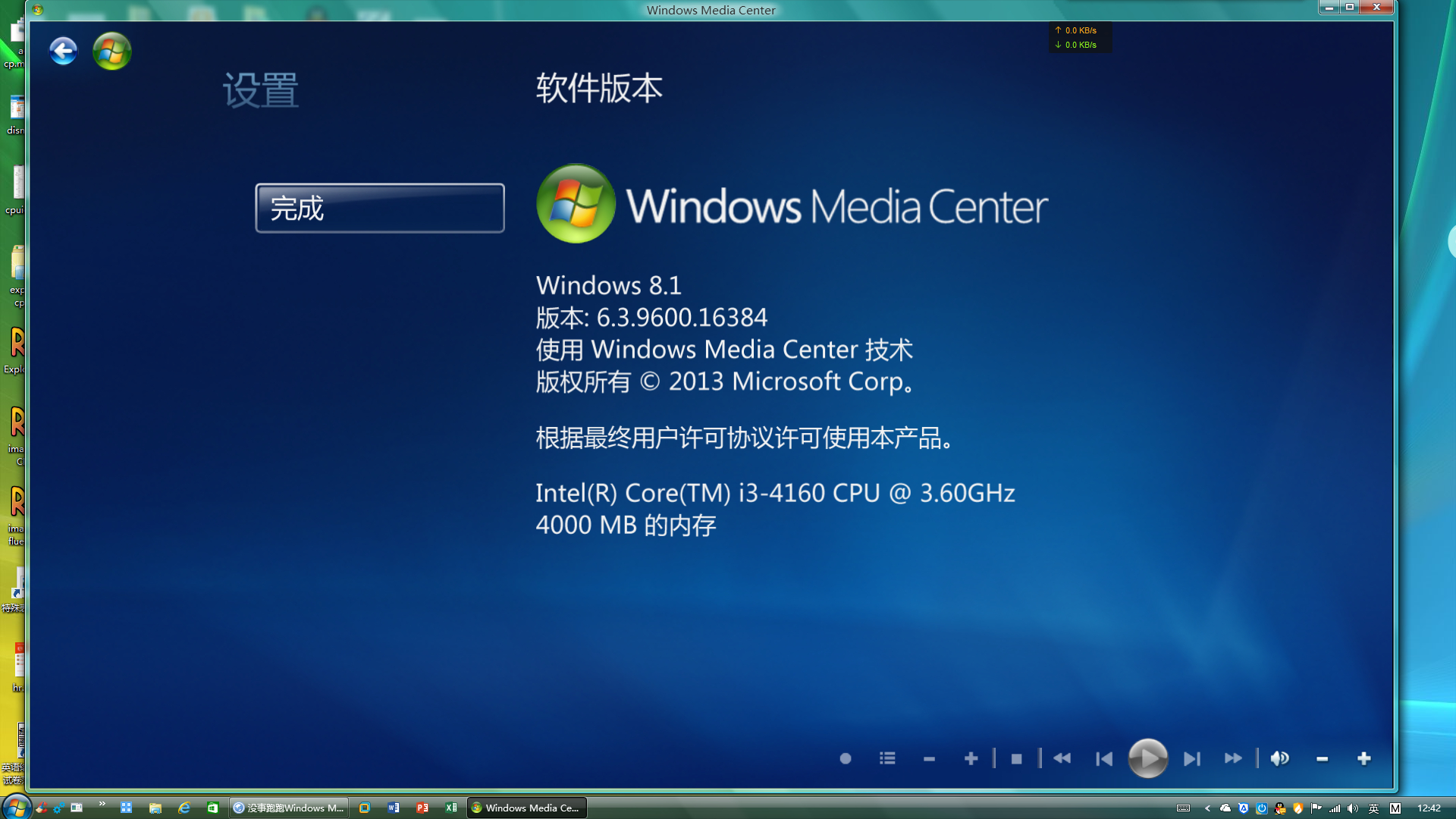The height and width of the screenshot is (819, 1456).
Task: Decrease volume with the minus button
Action: pyautogui.click(x=1323, y=758)
